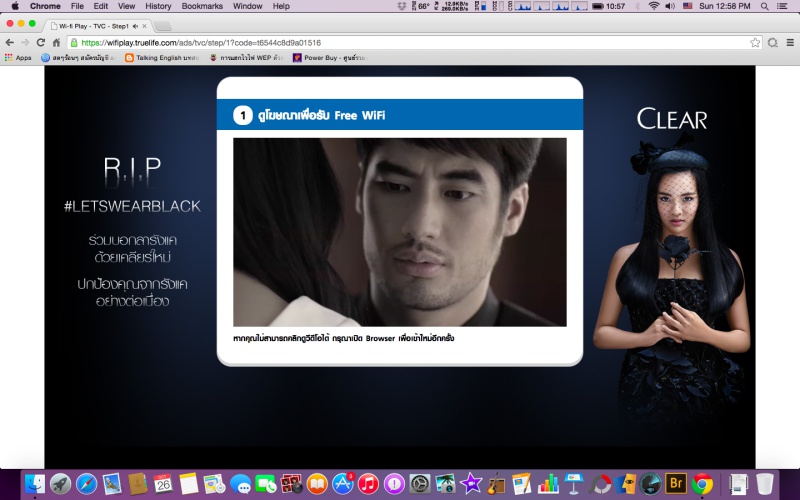
Task: Open the Help menu
Action: [x=281, y=6]
